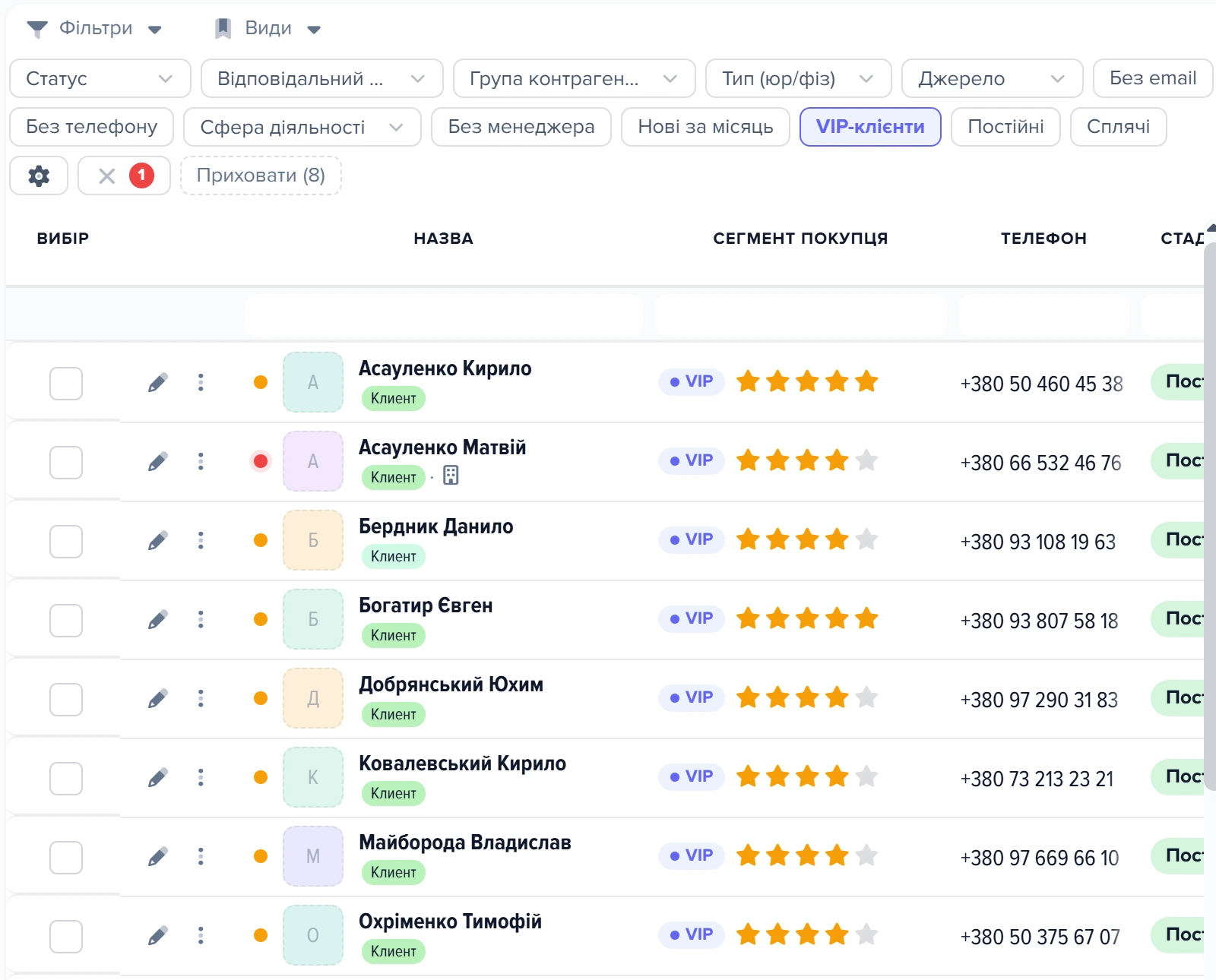This screenshot has height=980, width=1216.
Task: Expand the Тип (юр/фіз) dropdown
Action: (x=799, y=78)
